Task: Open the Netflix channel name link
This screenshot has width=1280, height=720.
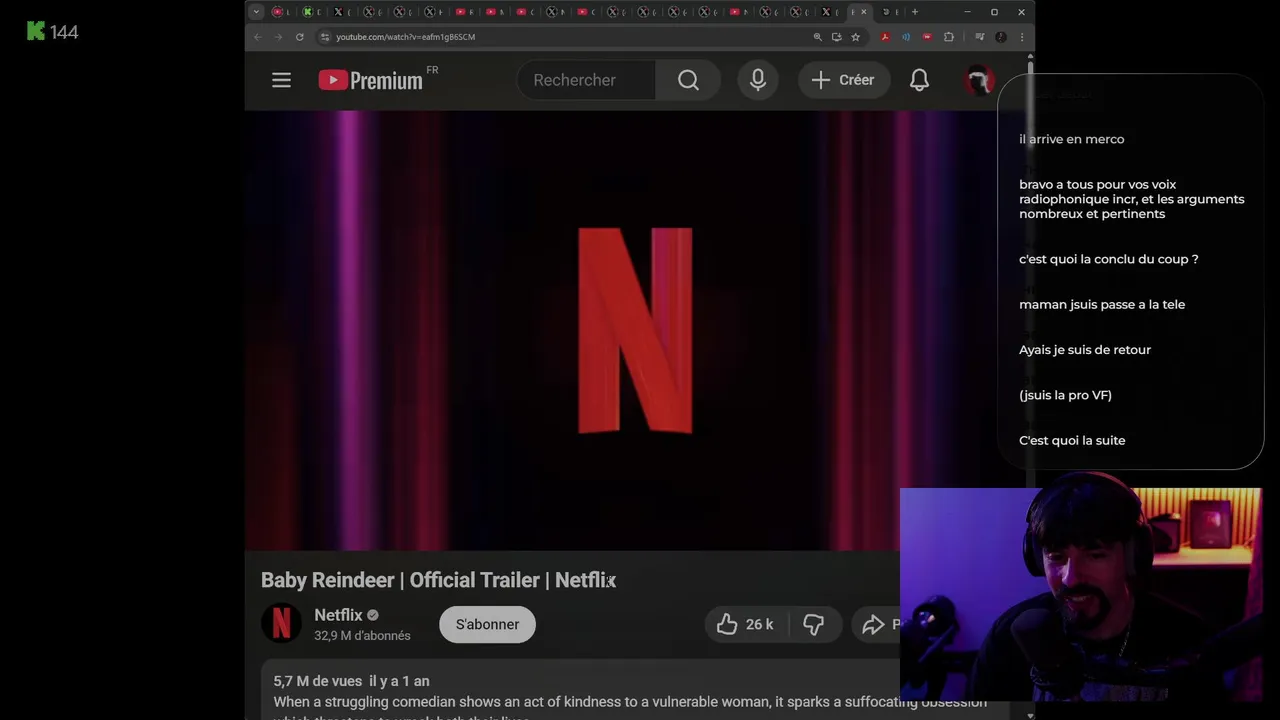Action: pyautogui.click(x=338, y=615)
